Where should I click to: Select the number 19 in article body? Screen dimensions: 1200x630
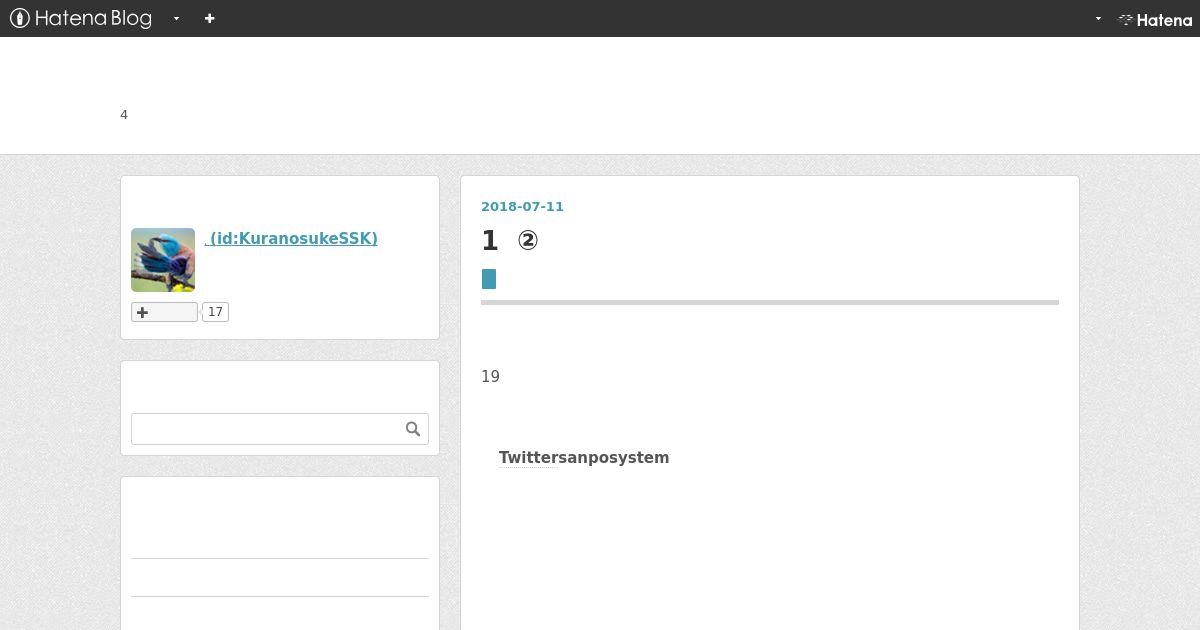(x=490, y=376)
